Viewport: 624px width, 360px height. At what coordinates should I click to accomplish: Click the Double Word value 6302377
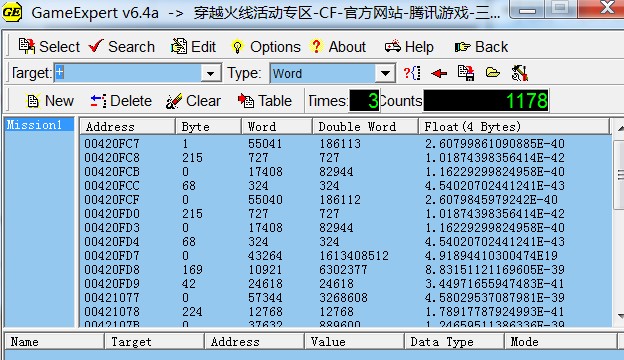343,270
